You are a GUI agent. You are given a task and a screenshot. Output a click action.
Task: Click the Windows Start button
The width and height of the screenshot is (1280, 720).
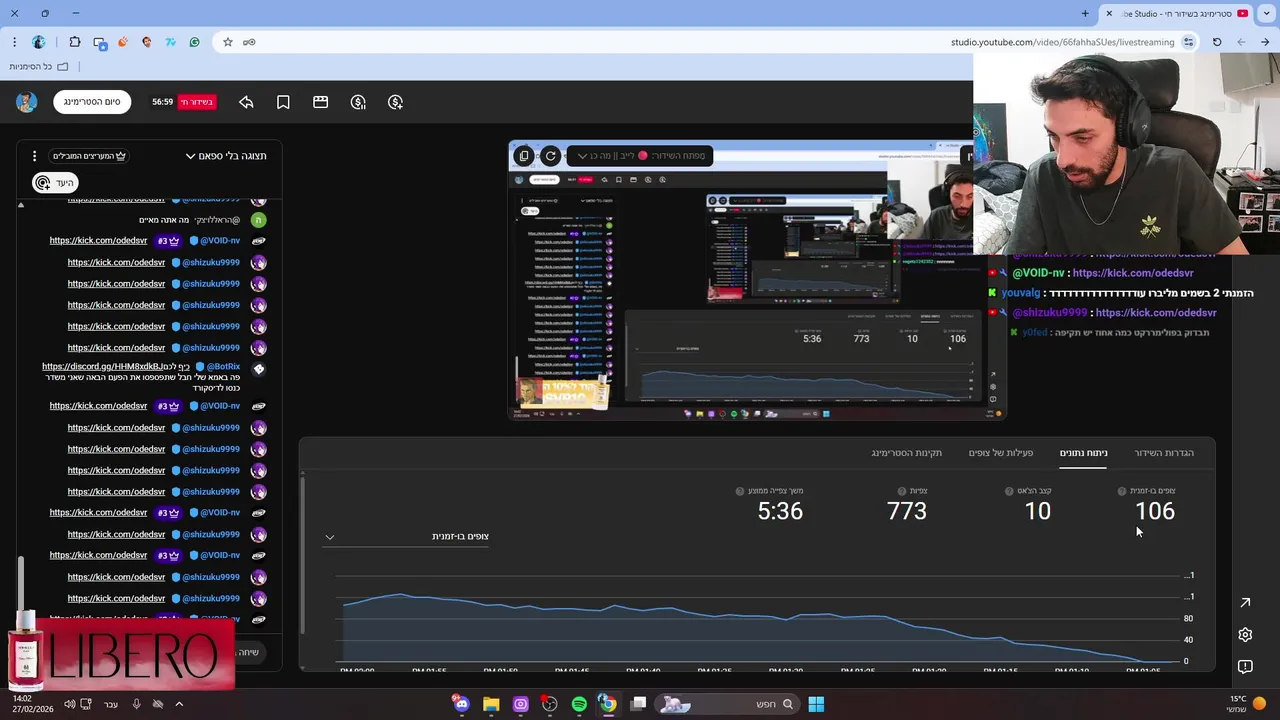[816, 704]
